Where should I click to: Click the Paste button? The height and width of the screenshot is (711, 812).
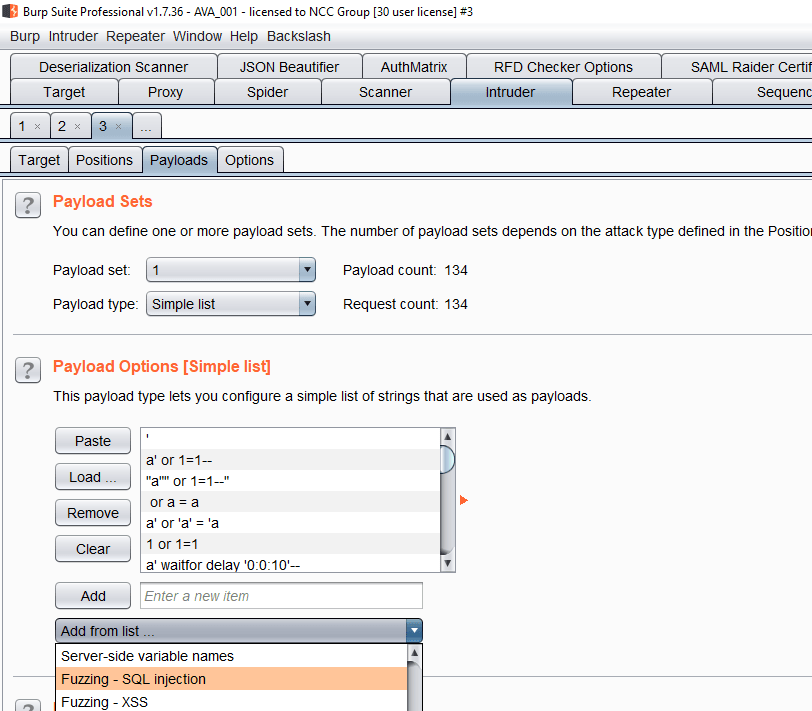pos(93,441)
